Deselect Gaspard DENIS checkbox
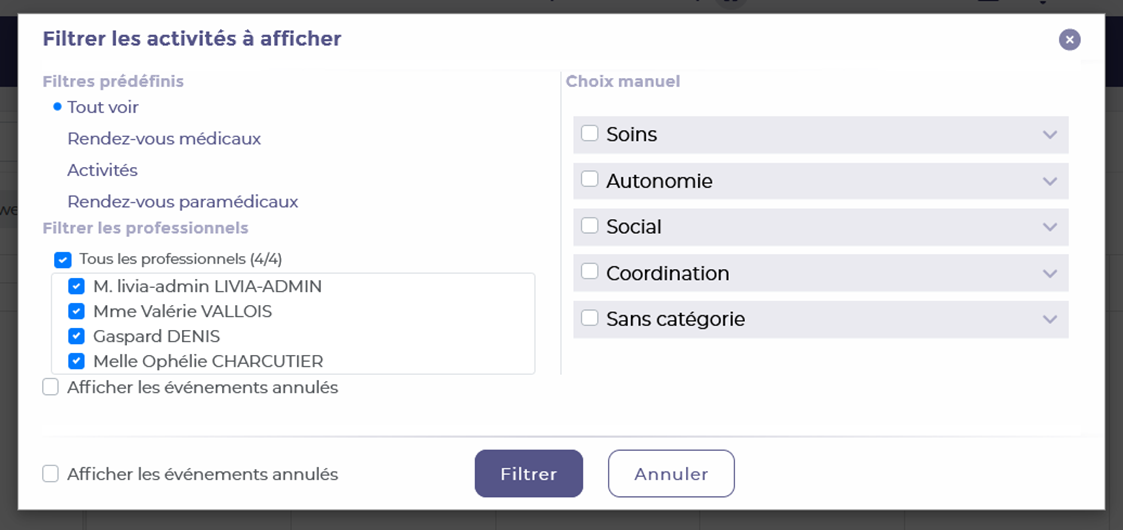 (x=76, y=336)
